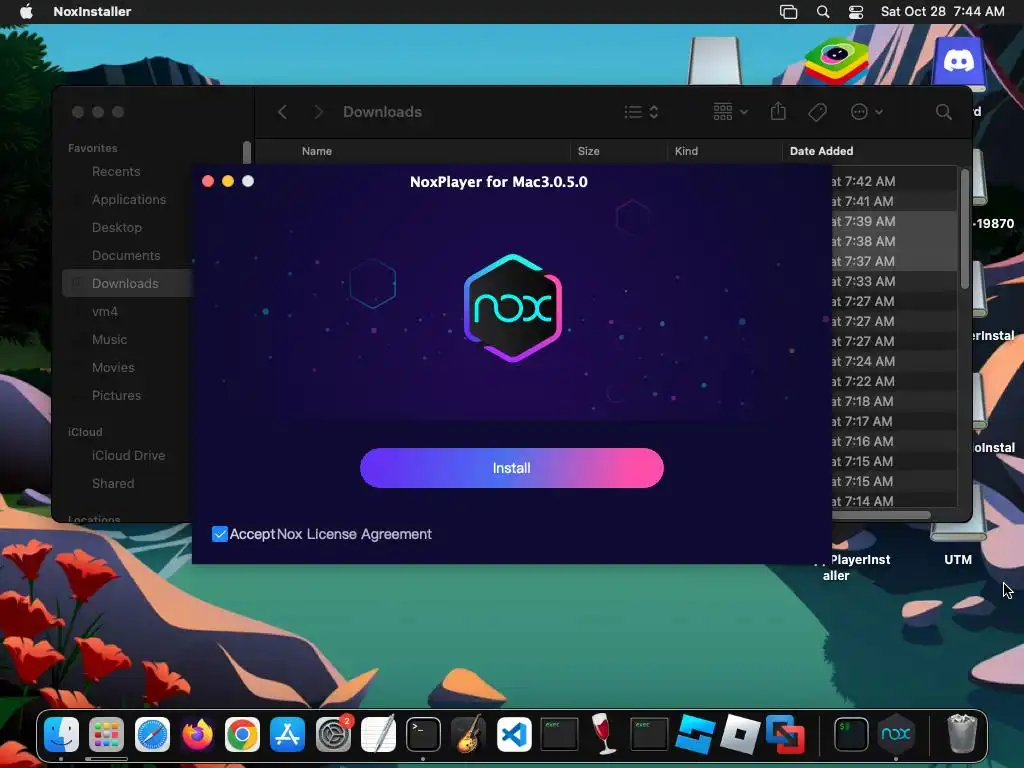
Task: Click the Finder Share button
Action: pos(778,112)
